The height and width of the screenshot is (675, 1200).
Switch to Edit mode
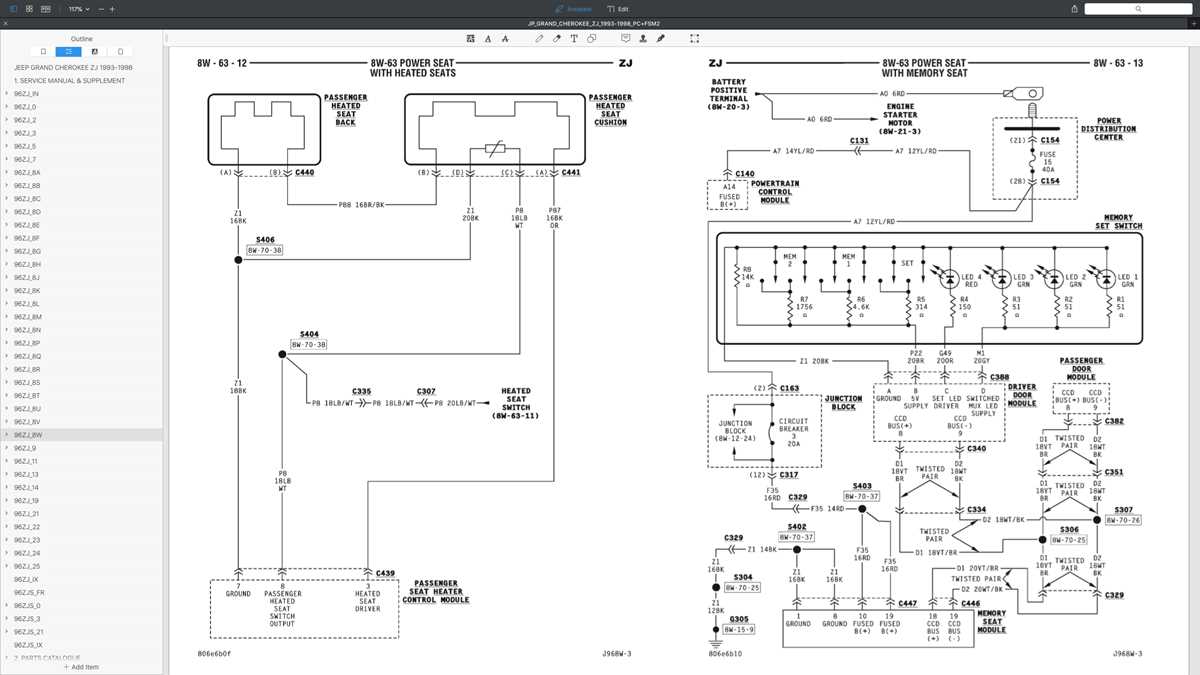(x=618, y=8)
